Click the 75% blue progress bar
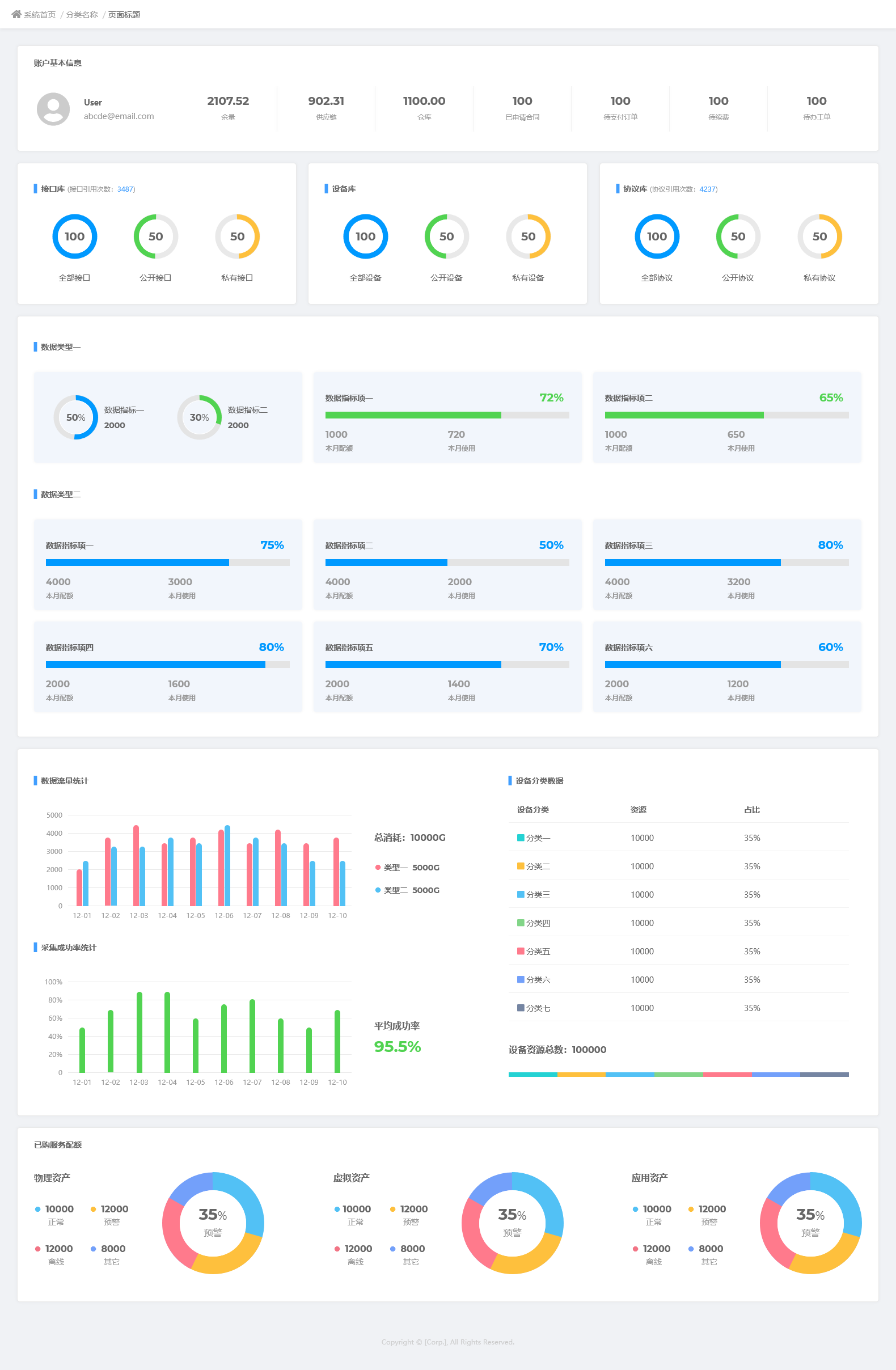The image size is (896, 1370). click(x=167, y=563)
